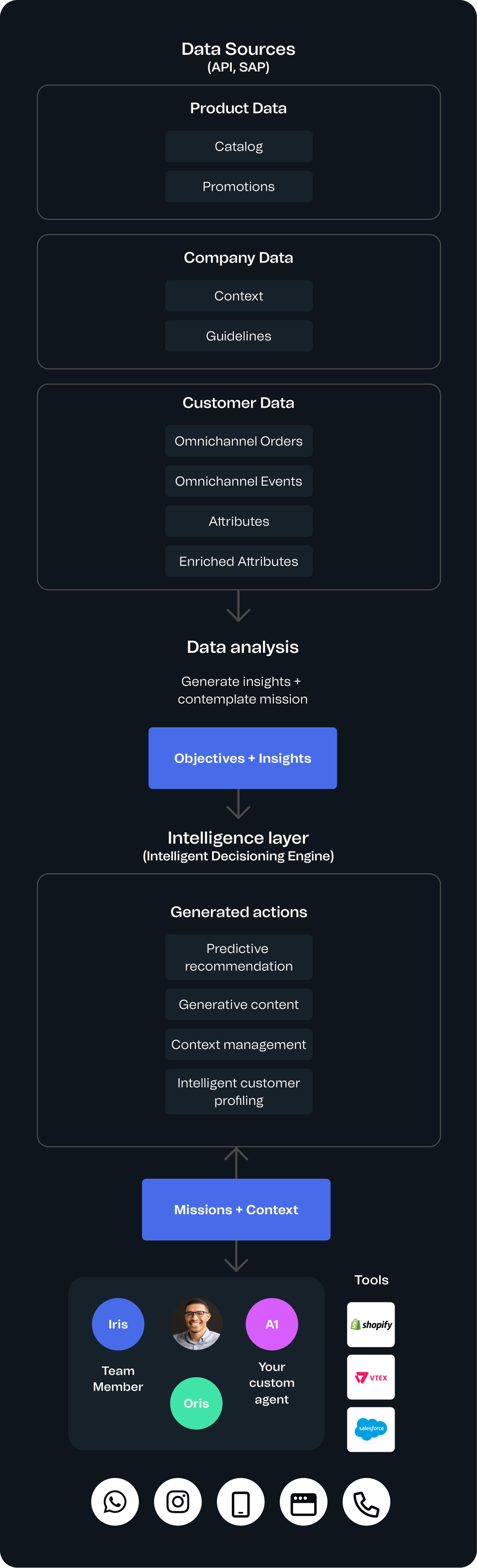The image size is (477, 1568).
Task: Click the web browser window icon
Action: 303,1501
